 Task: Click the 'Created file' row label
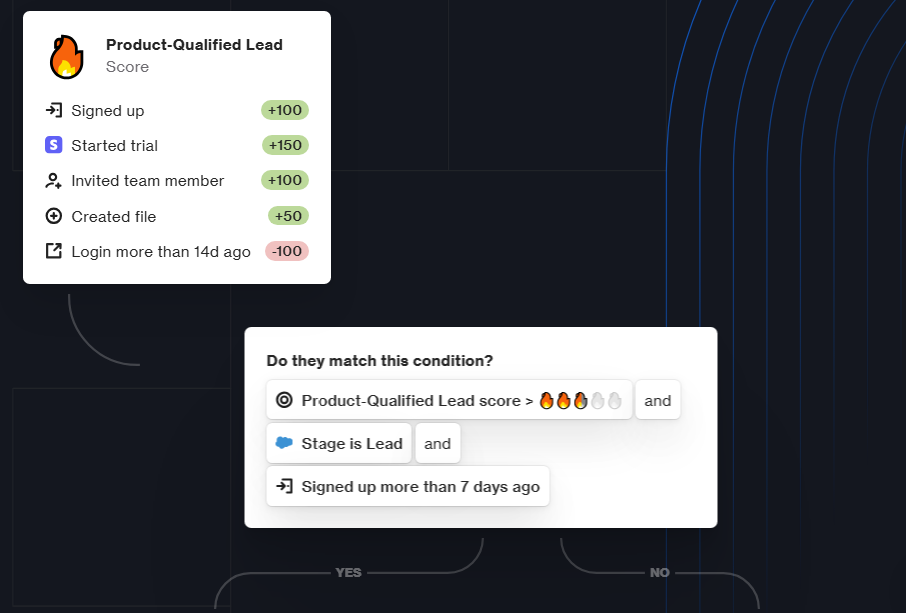tap(114, 217)
